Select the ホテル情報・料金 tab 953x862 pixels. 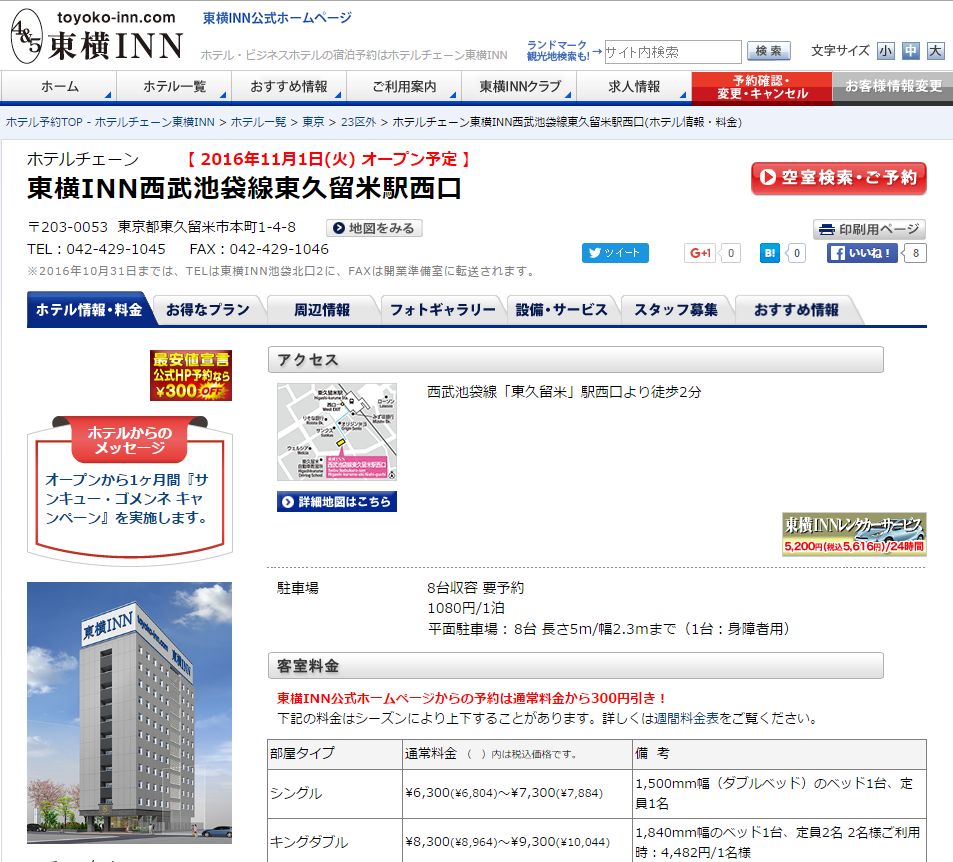point(89,310)
